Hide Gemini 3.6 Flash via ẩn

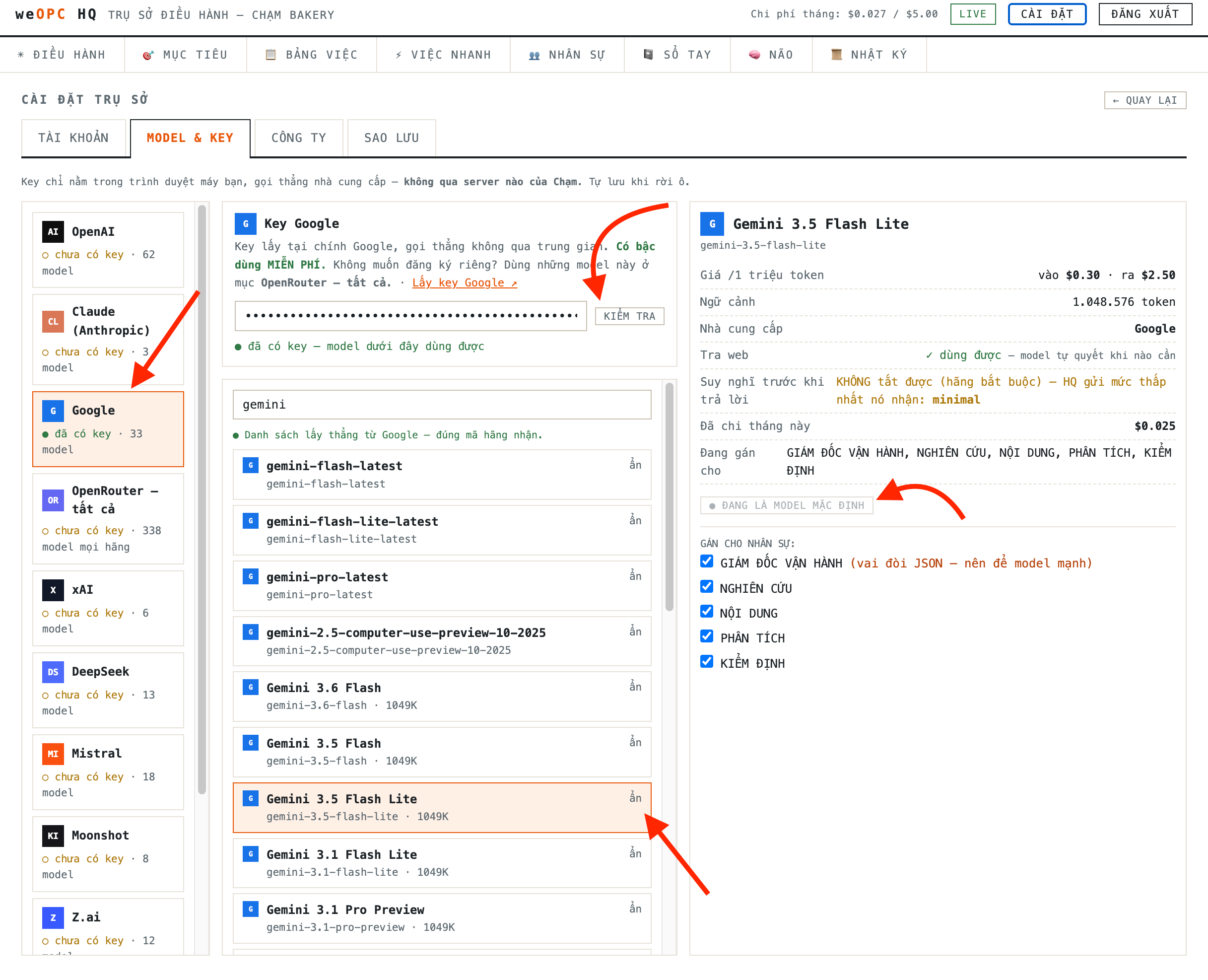(635, 687)
